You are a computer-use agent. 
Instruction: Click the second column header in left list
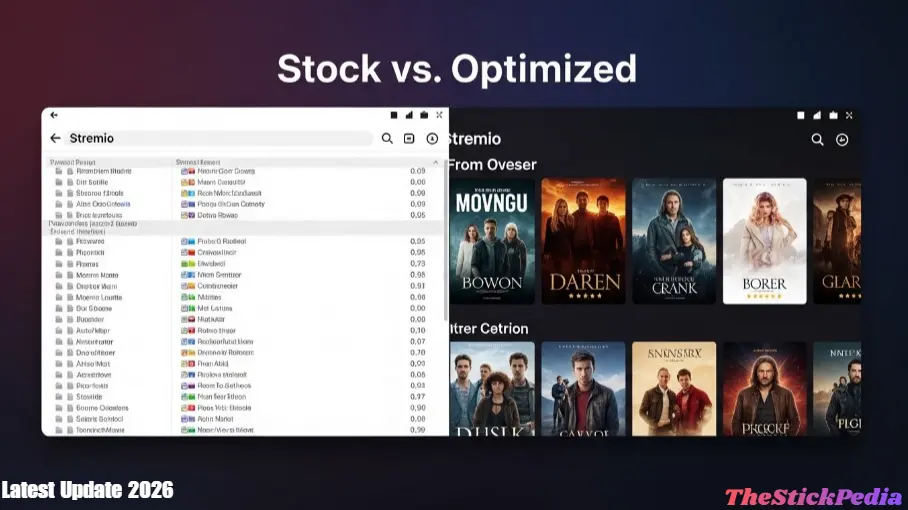click(x=198, y=163)
